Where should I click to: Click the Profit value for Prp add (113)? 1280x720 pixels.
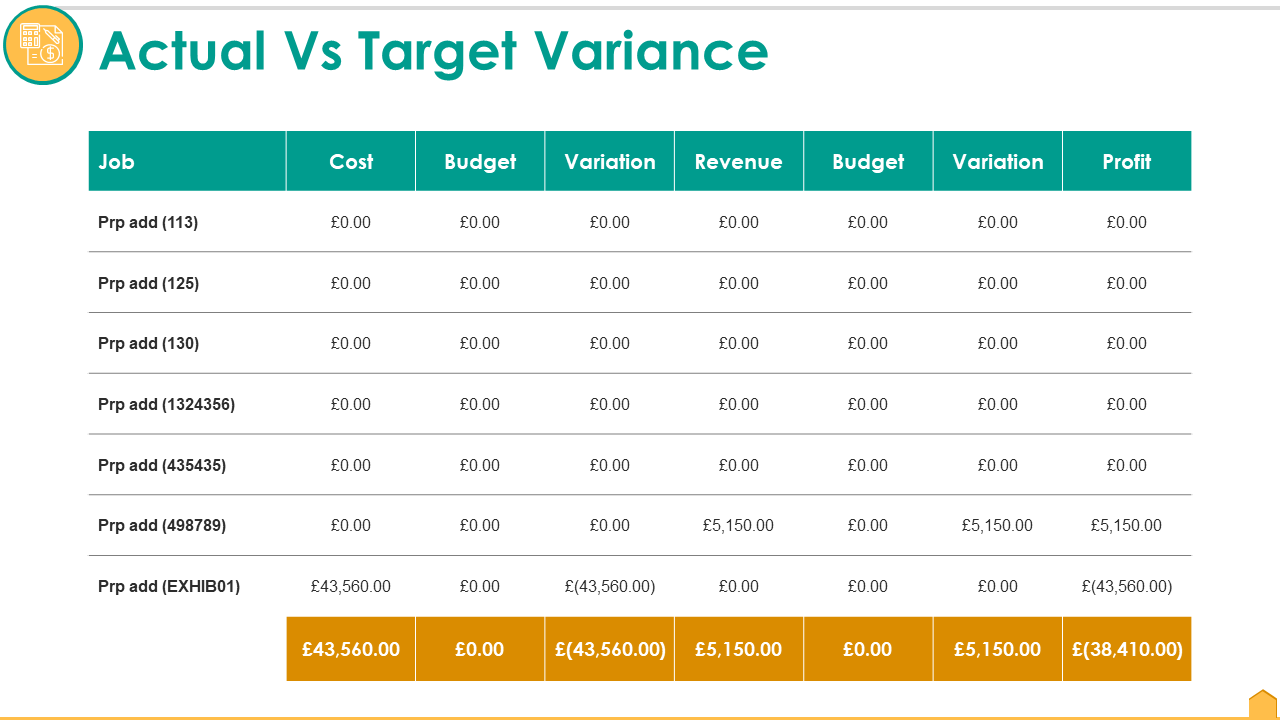[x=1127, y=222]
